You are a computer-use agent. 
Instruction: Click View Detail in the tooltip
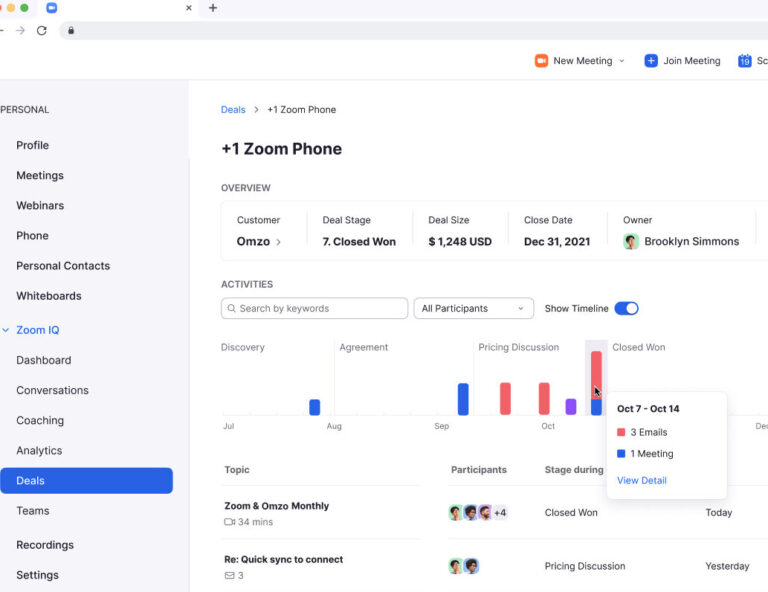pos(642,480)
